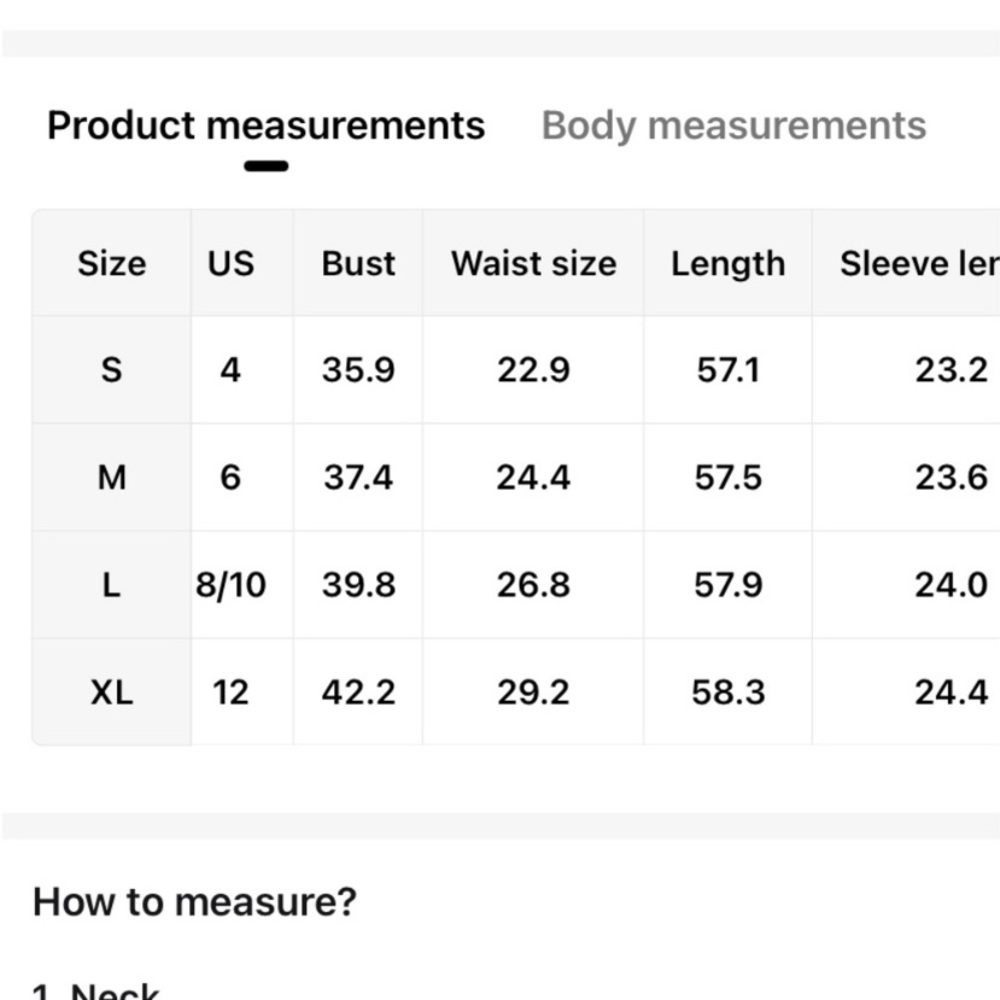Screen dimensions: 1000x1000
Task: Click the 58.3 length value
Action: pos(728,692)
